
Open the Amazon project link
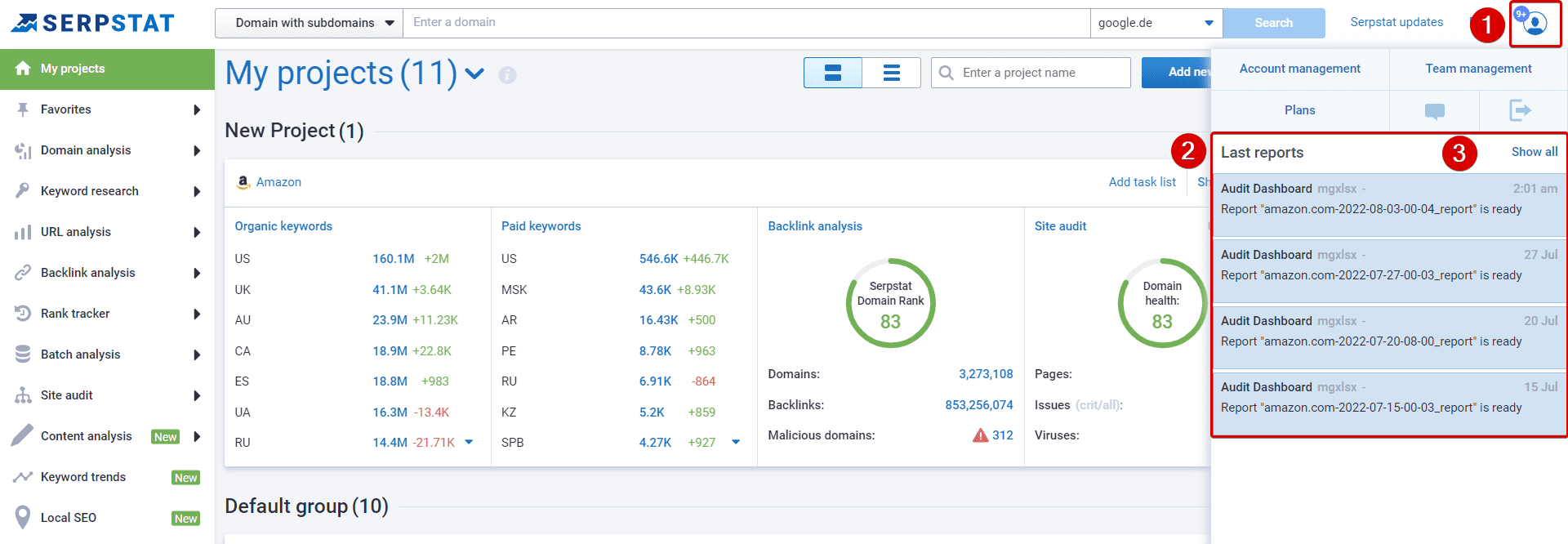278,182
